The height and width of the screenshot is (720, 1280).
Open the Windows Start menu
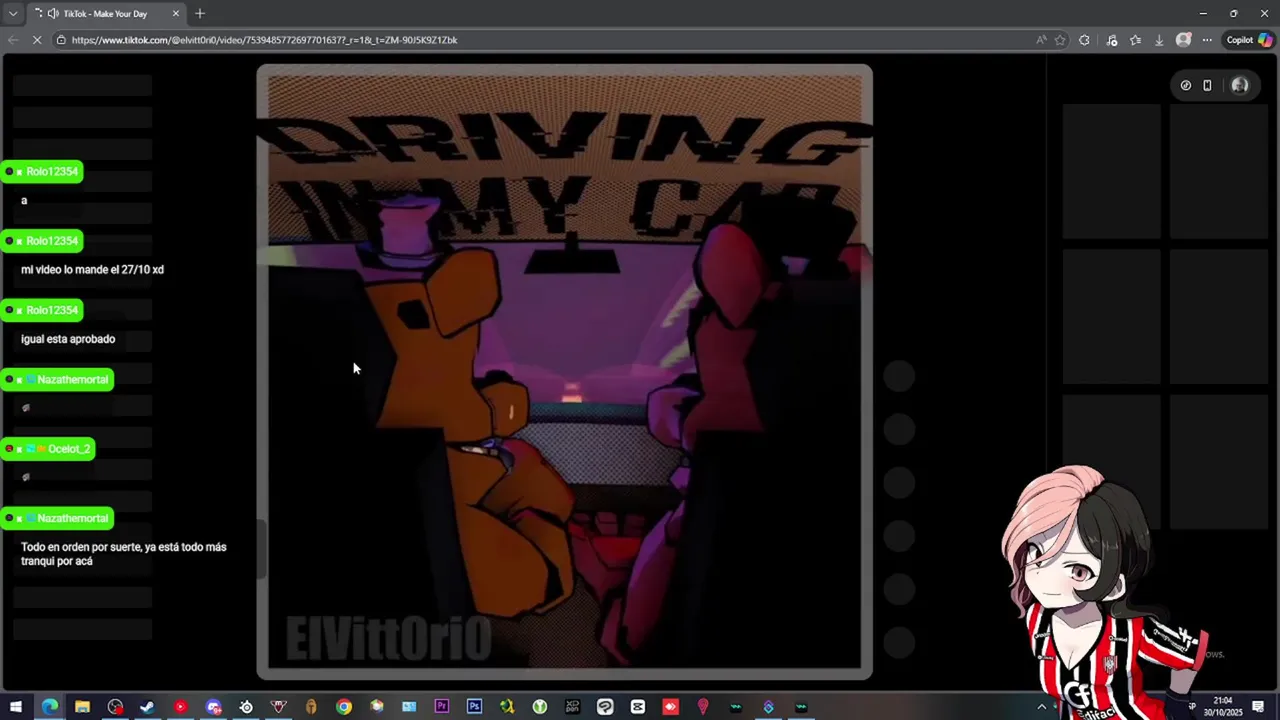pyautogui.click(x=16, y=707)
